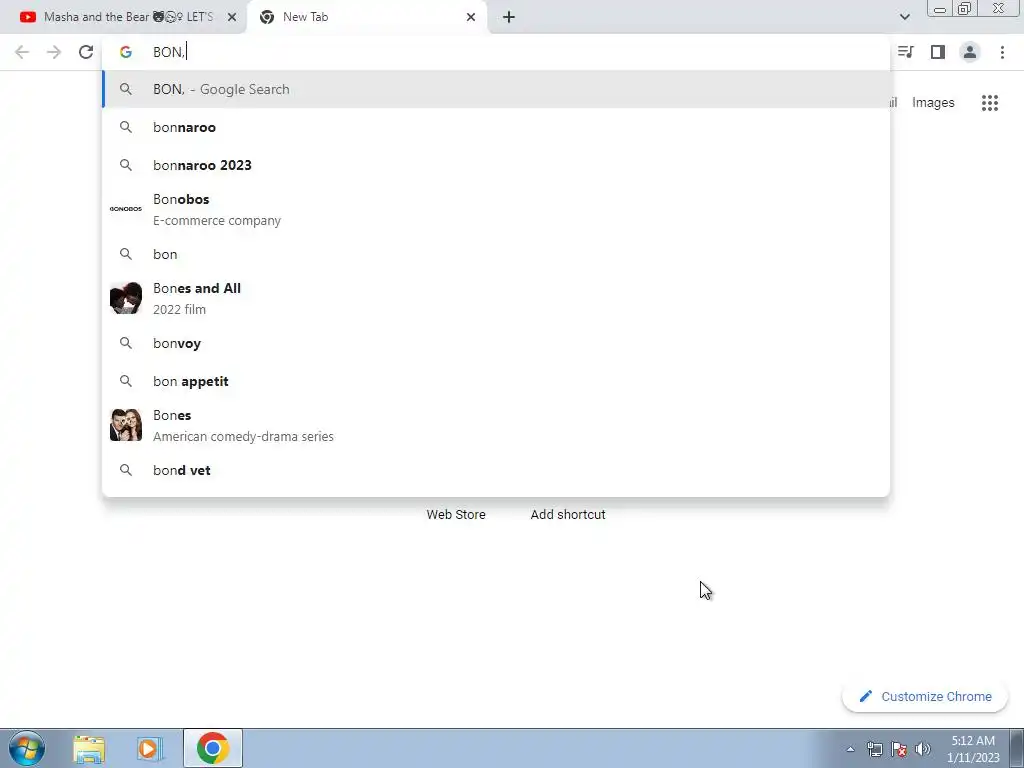
Task: Open the Web Store shortcut
Action: pyautogui.click(x=456, y=515)
